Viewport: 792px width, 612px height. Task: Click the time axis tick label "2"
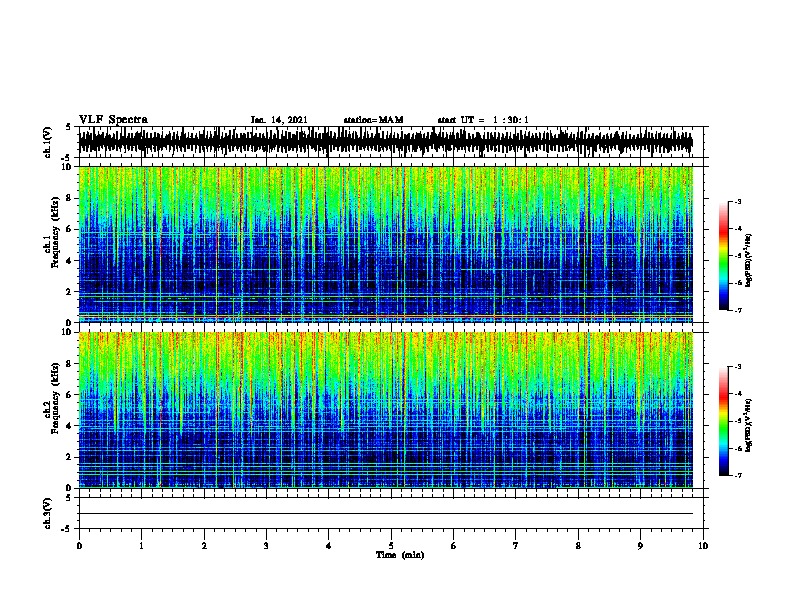pyautogui.click(x=204, y=546)
